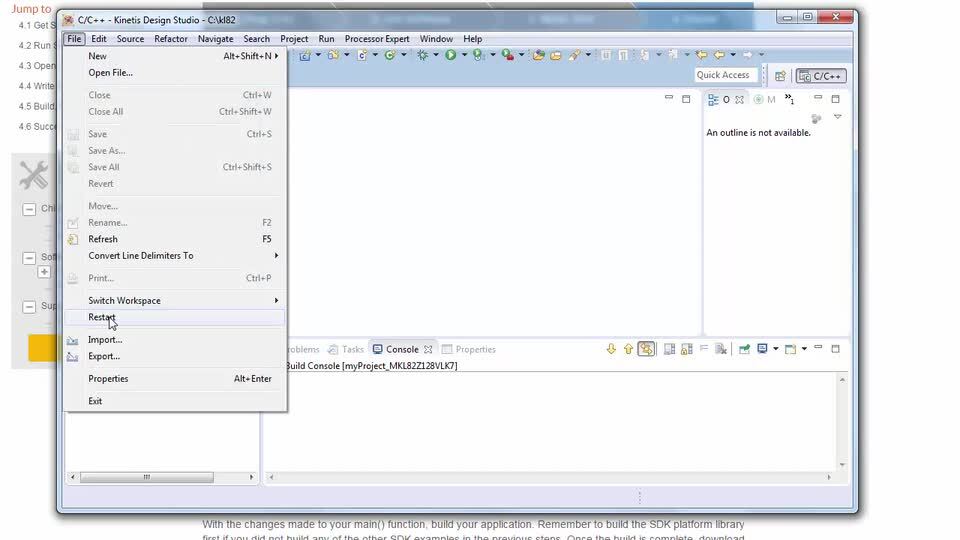
Task: Click the Display Selected Console monitor icon
Action: (762, 348)
